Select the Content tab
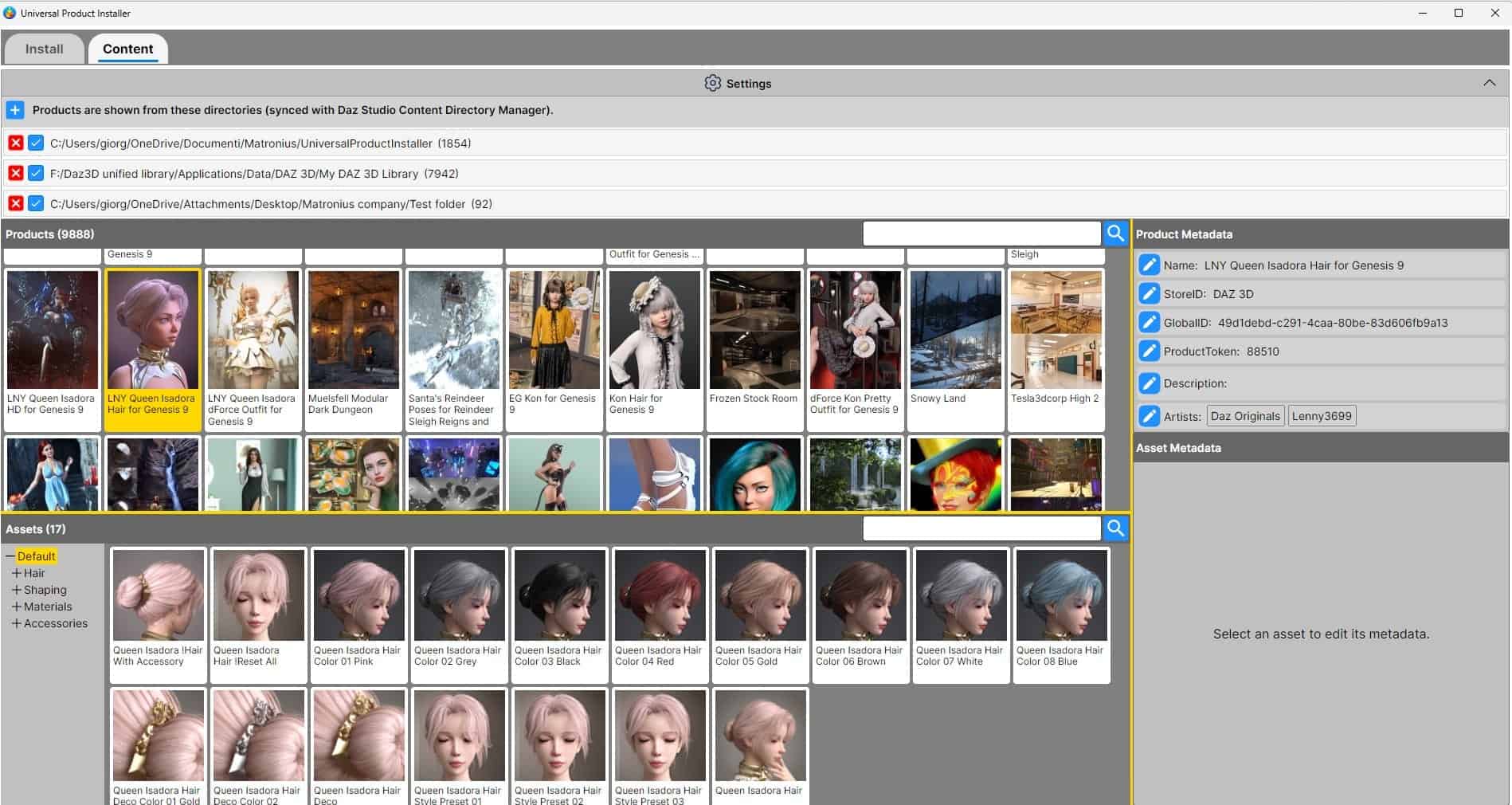 127,49
